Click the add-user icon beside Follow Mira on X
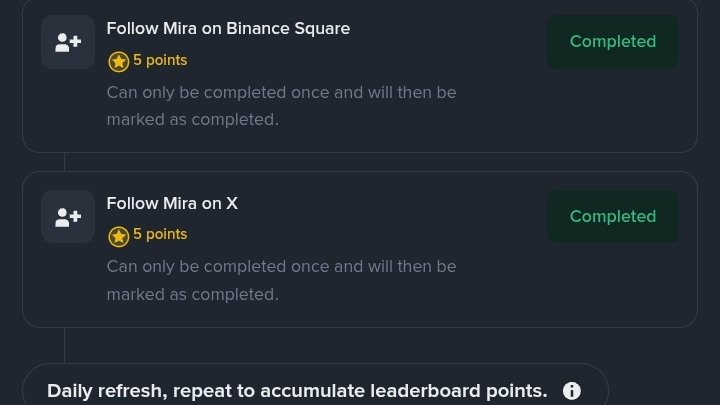Screen dimensions: 720x405 point(68,217)
